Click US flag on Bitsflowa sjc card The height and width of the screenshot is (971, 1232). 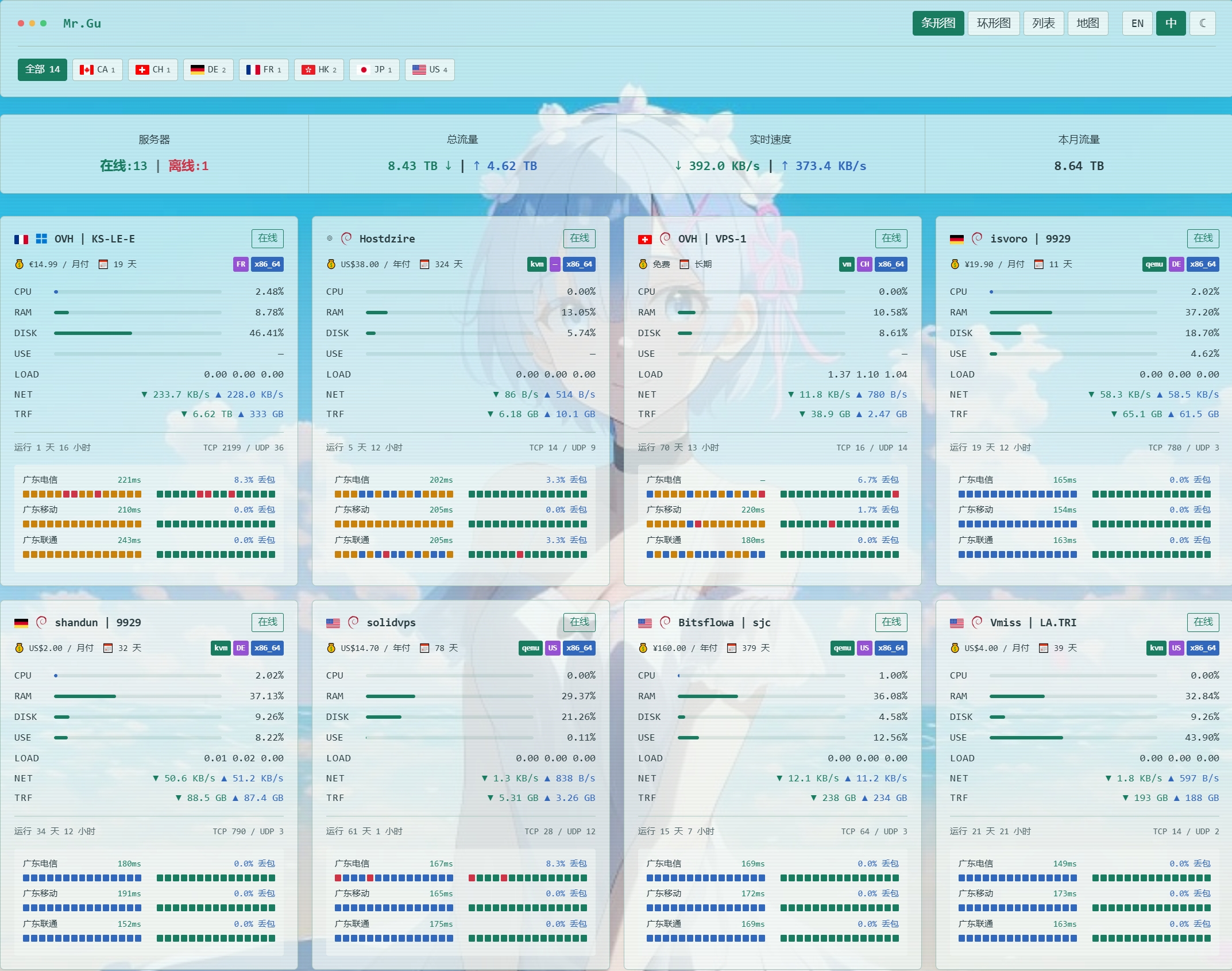[x=645, y=623]
